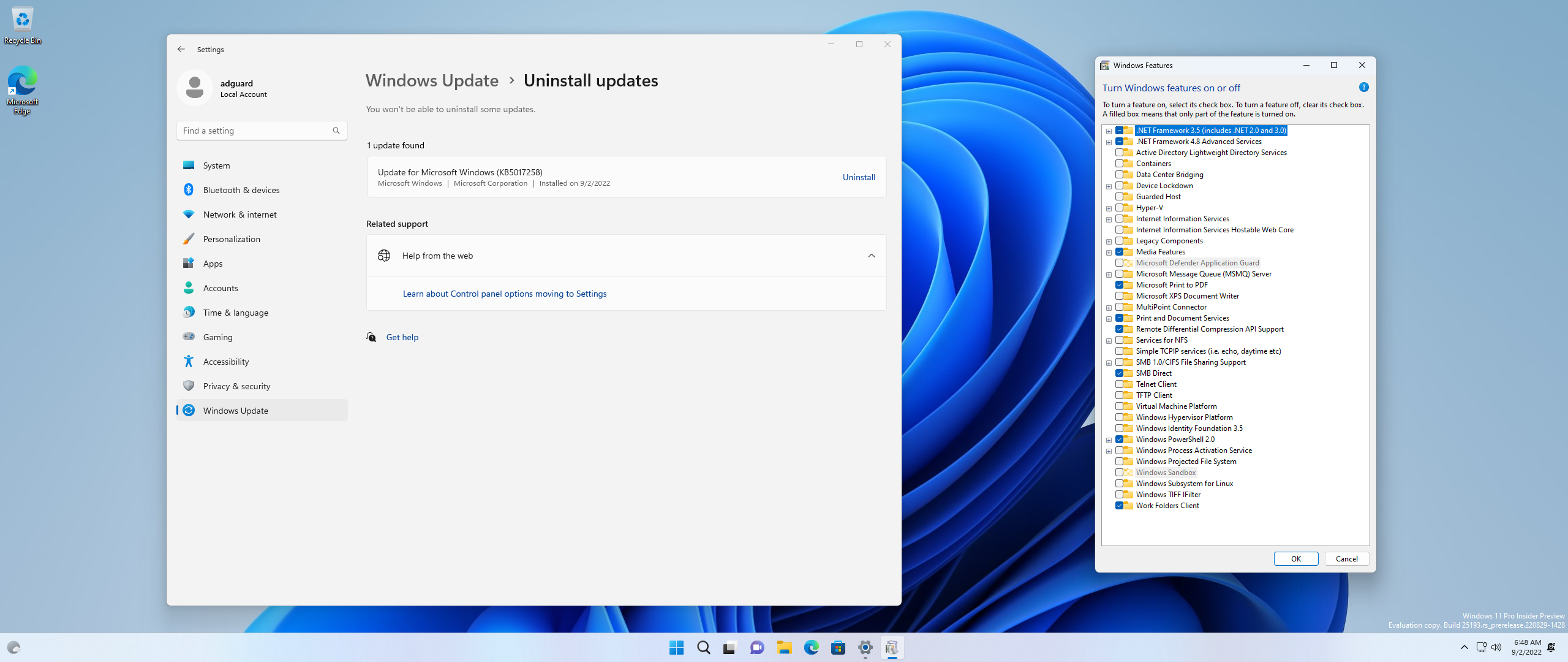The height and width of the screenshot is (662, 1568).
Task: Go to Bluetooth & devices settings
Action: click(x=262, y=190)
